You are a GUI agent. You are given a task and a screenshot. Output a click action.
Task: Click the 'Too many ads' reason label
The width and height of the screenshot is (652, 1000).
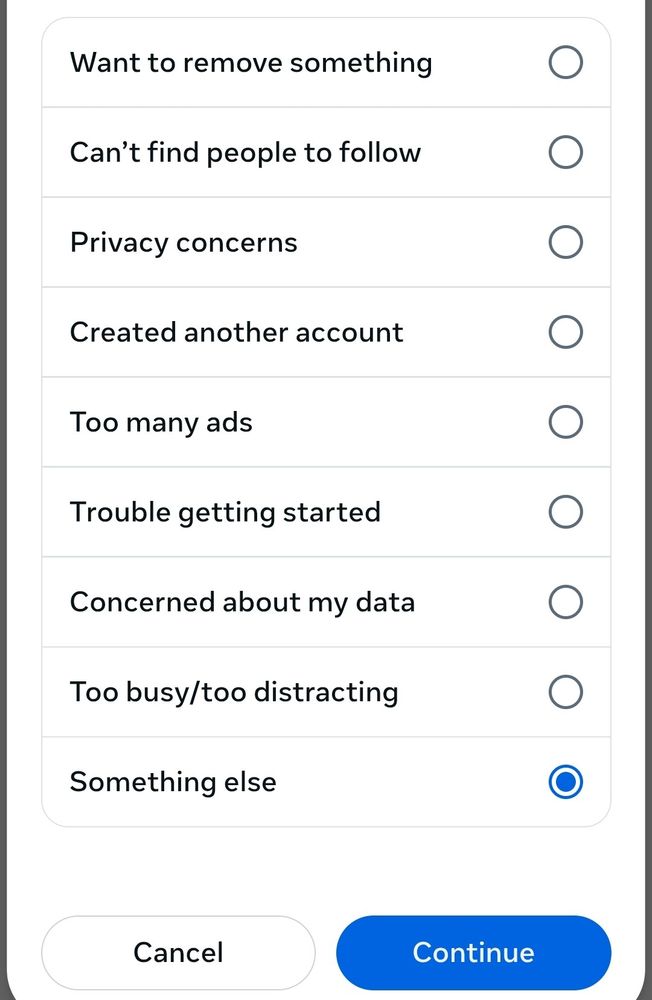(x=161, y=422)
